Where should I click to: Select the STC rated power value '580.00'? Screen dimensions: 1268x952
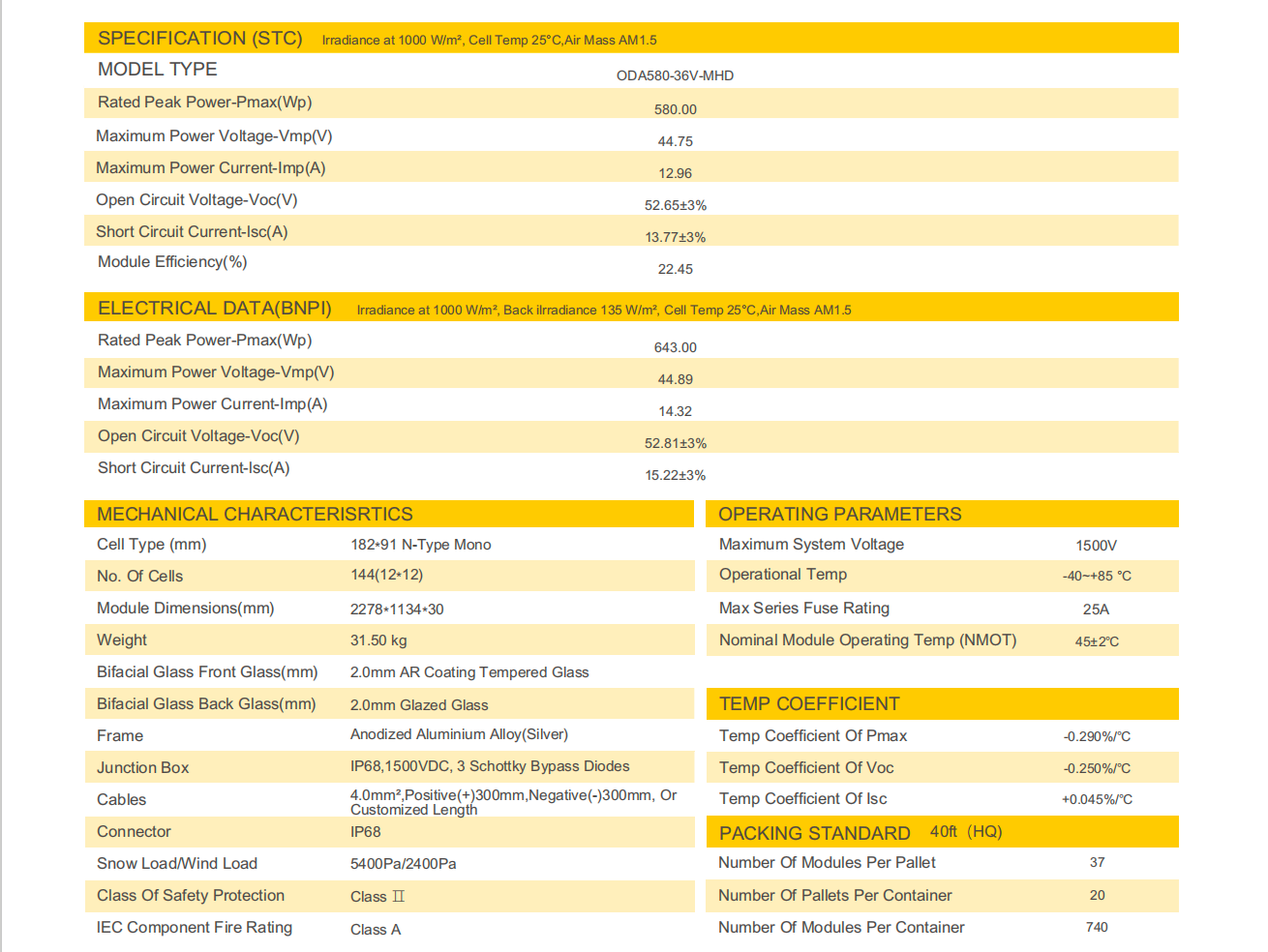click(x=676, y=109)
